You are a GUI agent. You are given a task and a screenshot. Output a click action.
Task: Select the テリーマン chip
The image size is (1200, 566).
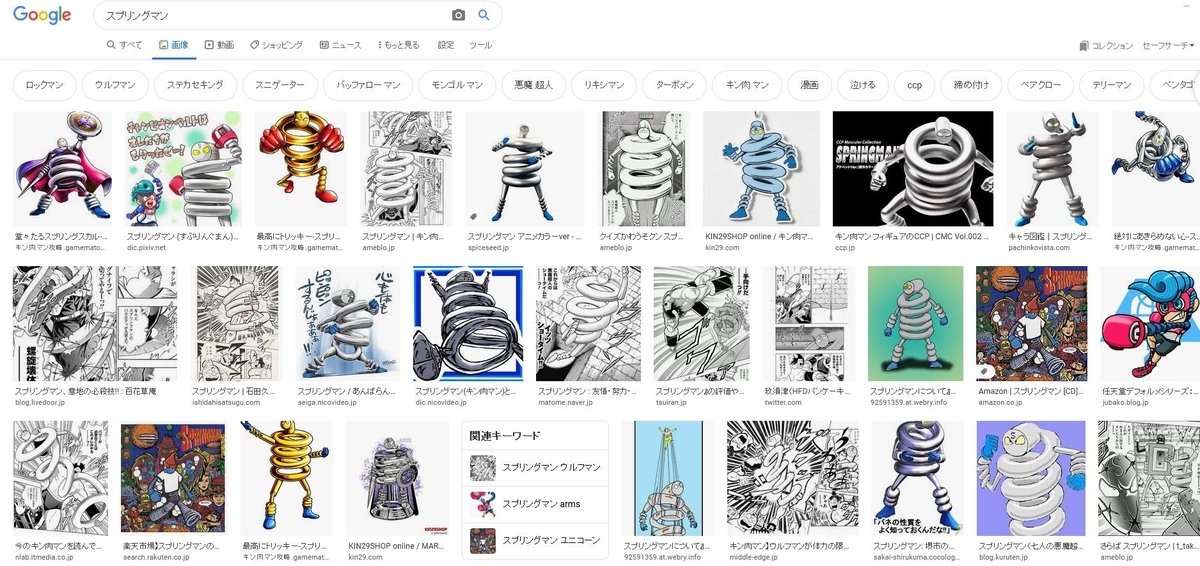click(1112, 85)
